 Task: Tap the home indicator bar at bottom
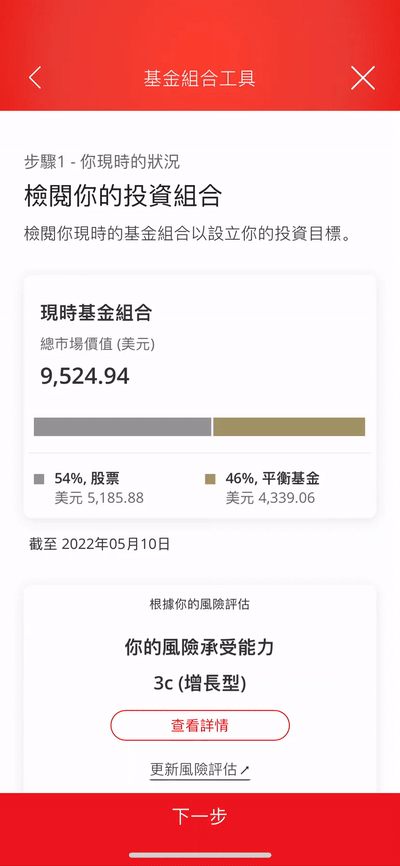click(200, 856)
